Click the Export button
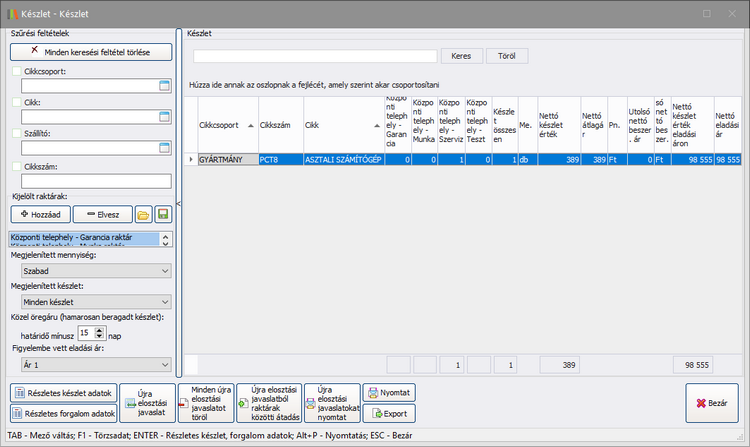 [x=390, y=412]
